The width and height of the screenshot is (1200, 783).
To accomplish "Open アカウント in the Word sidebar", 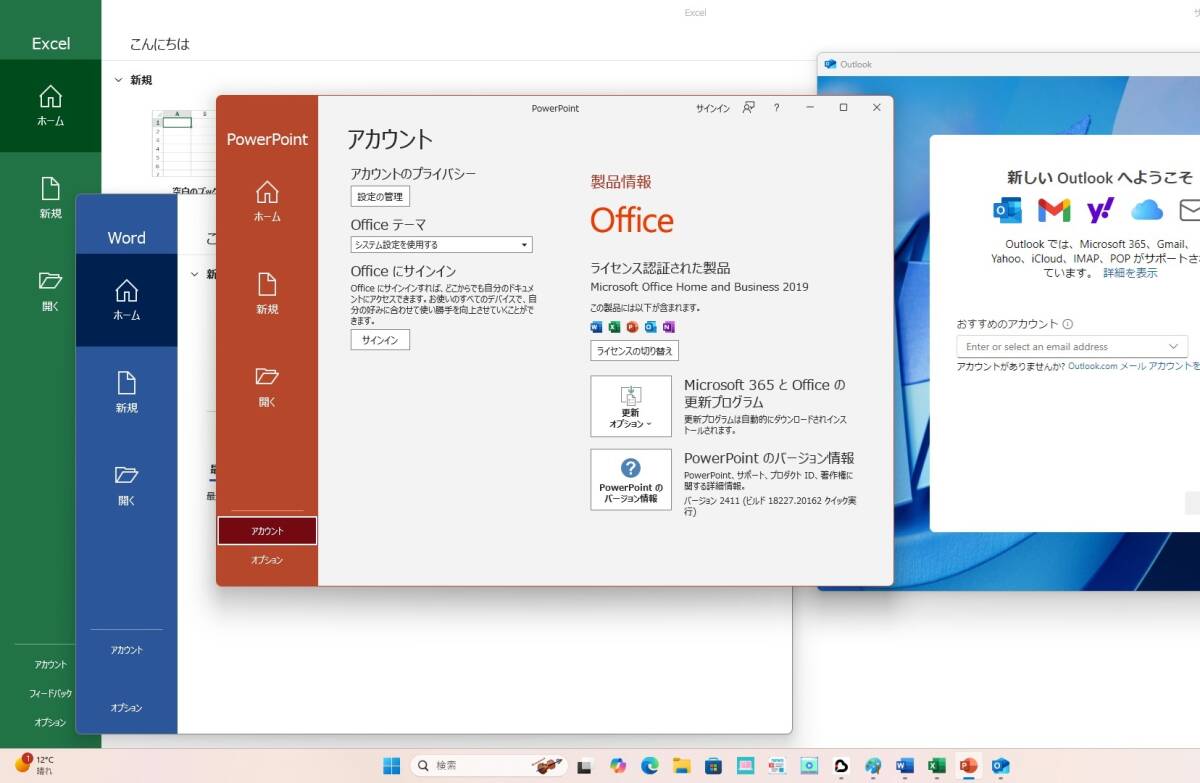I will (x=126, y=650).
